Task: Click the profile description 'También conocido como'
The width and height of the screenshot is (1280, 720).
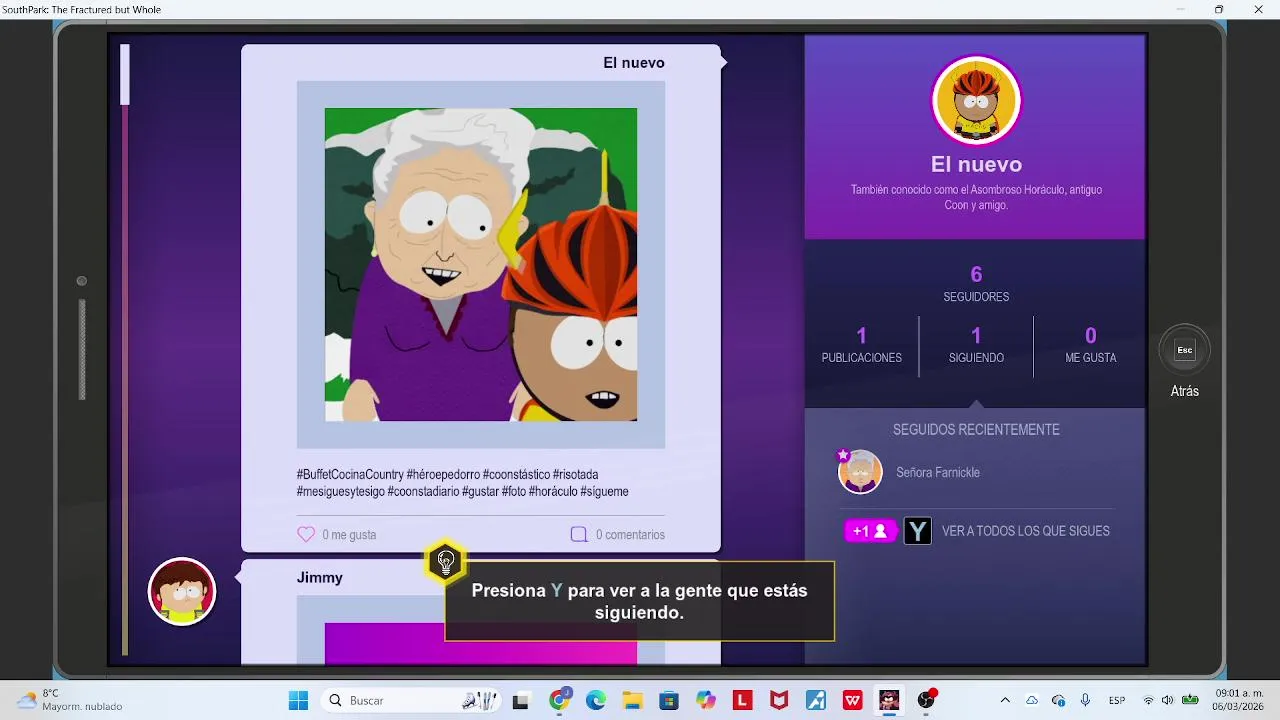Action: click(x=976, y=197)
